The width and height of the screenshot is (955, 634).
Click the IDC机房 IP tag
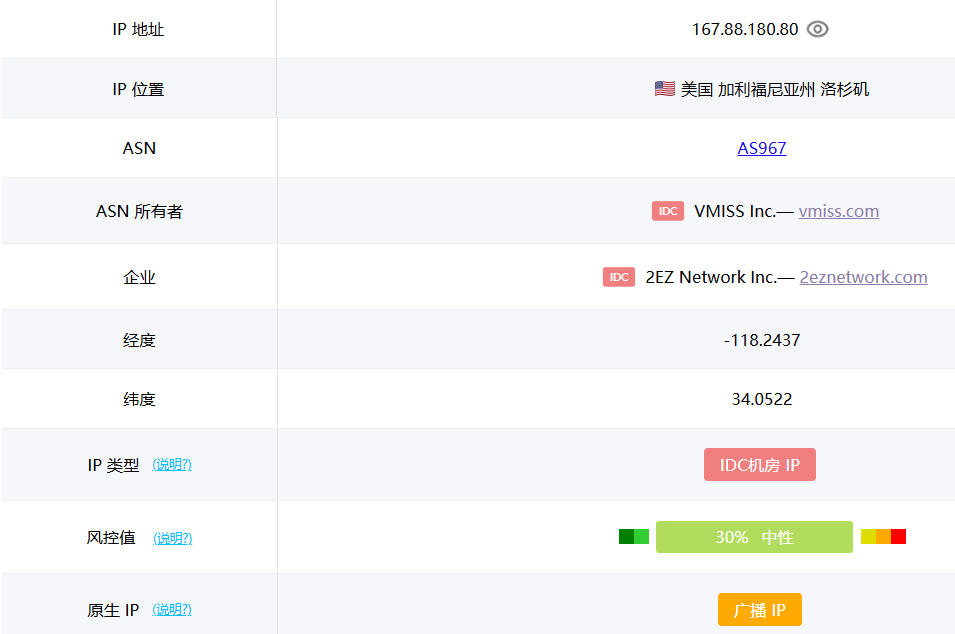tap(759, 465)
